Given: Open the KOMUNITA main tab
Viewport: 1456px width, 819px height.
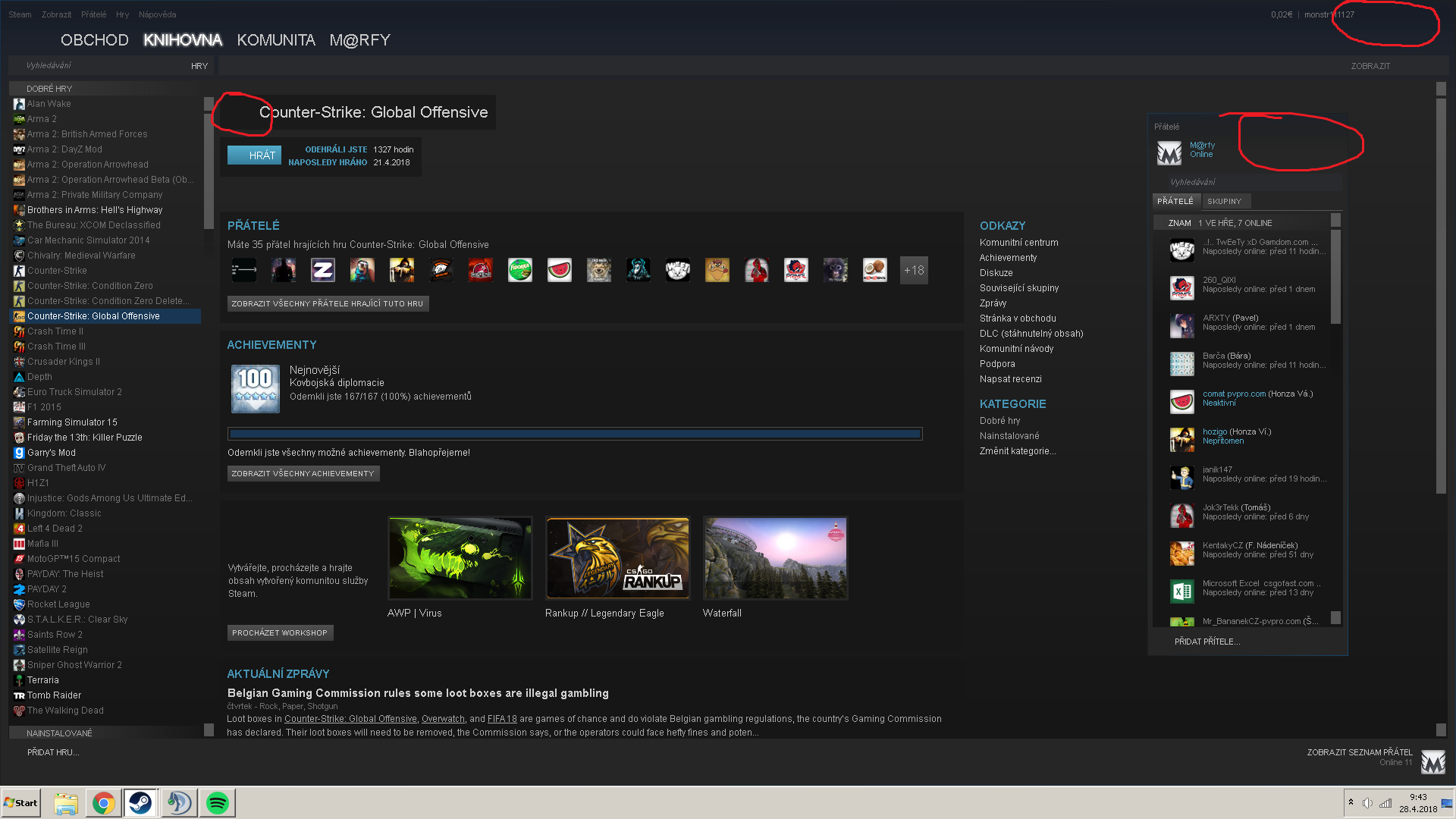Looking at the screenshot, I should (275, 40).
